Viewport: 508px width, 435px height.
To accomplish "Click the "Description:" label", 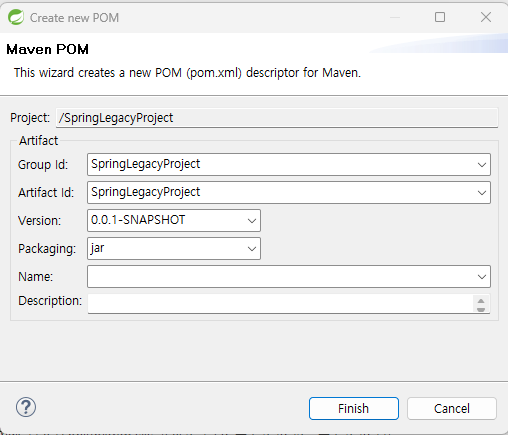I will tap(50, 301).
